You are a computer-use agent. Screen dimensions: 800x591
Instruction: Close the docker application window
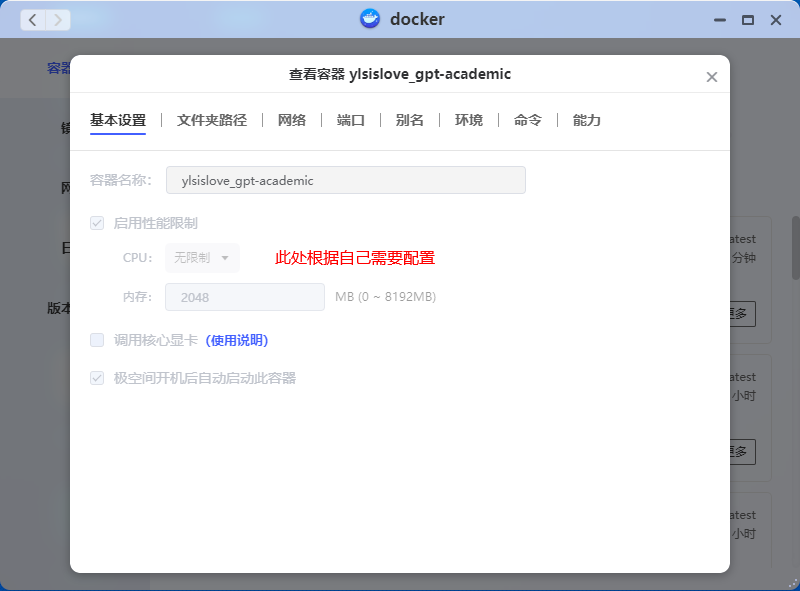776,20
